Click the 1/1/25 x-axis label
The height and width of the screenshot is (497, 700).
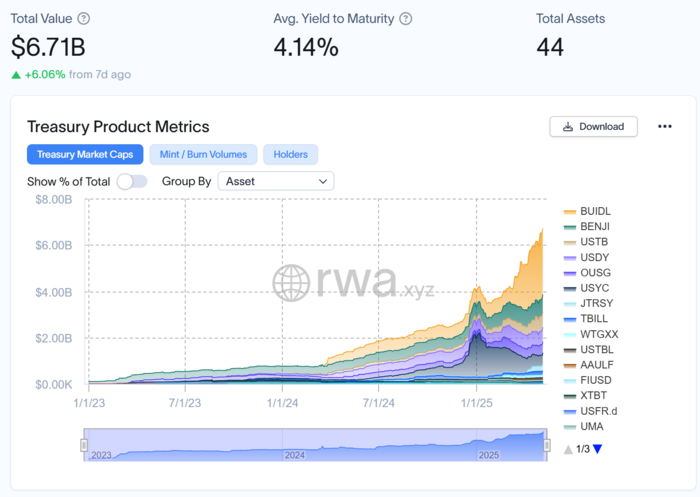pyautogui.click(x=477, y=403)
